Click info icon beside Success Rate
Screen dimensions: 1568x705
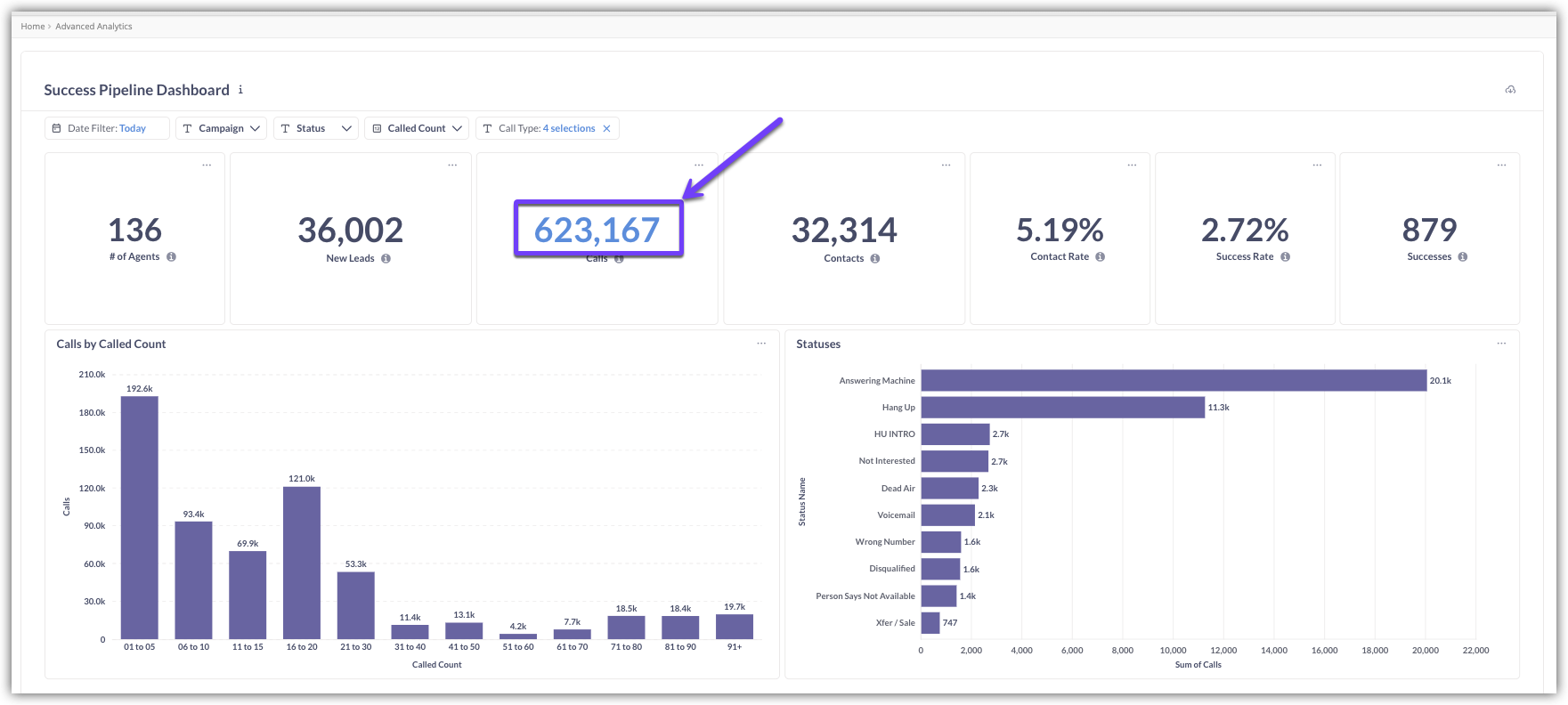point(1285,256)
